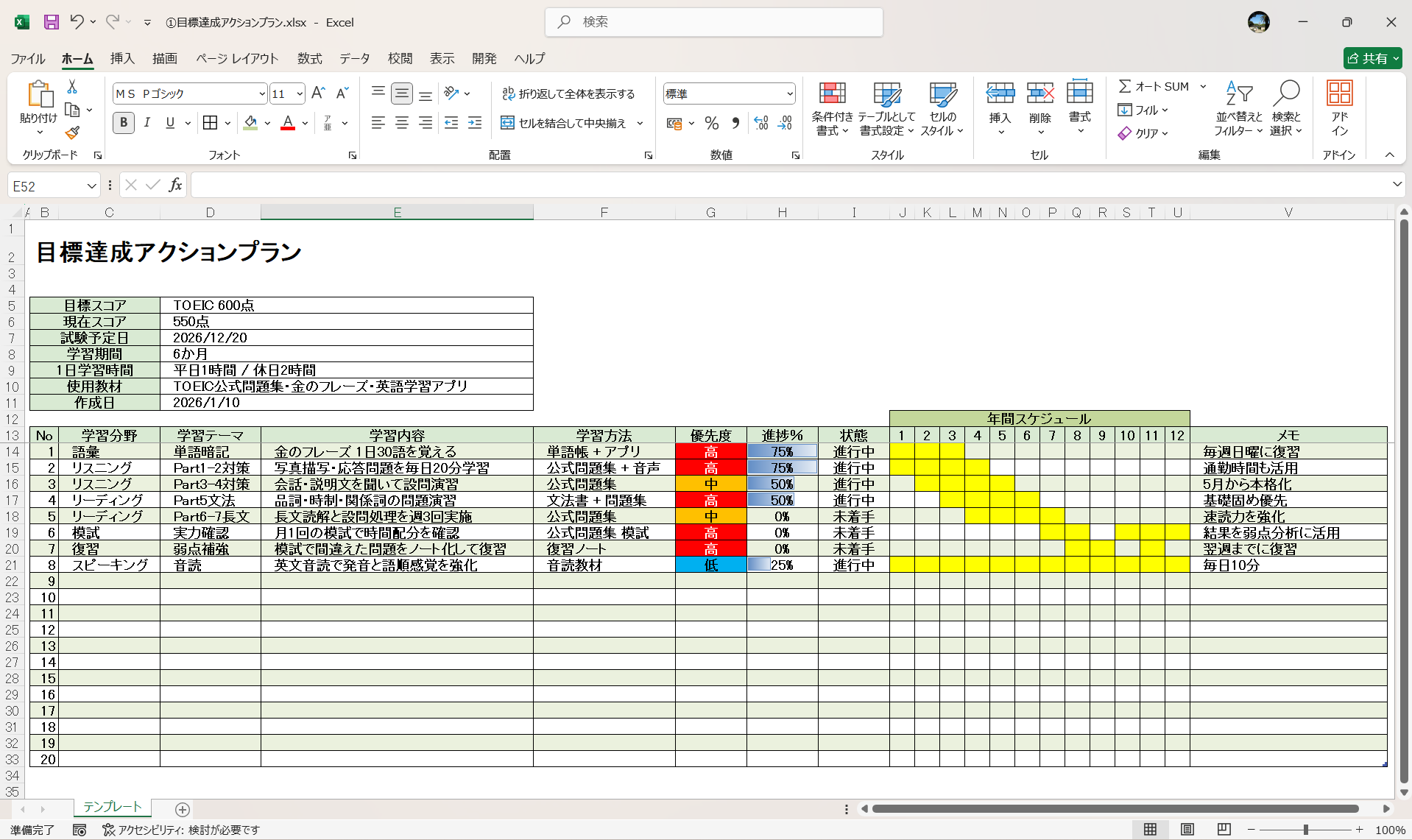Switch to the 数式 ribbon tab
This screenshot has width=1412, height=840.
click(x=309, y=59)
